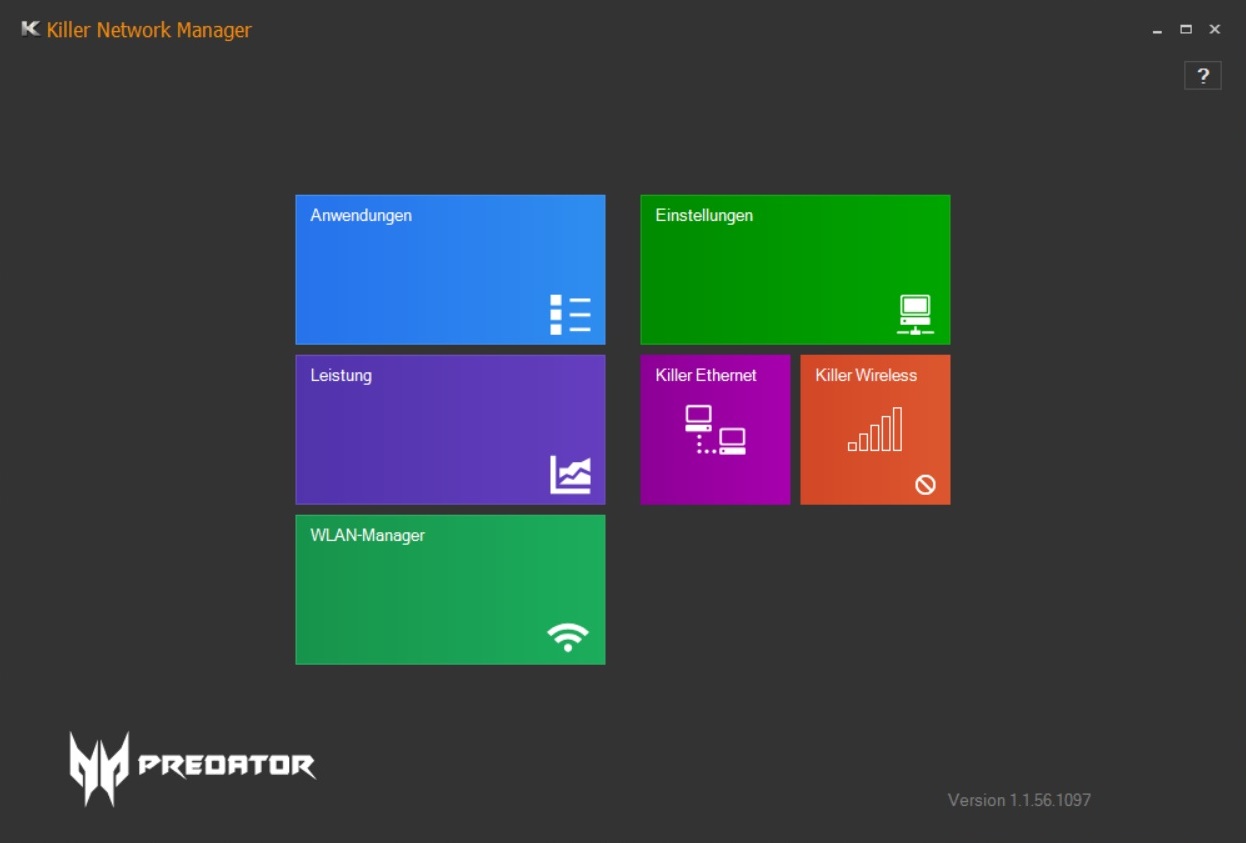The width and height of the screenshot is (1246, 843).
Task: Click the Killer K logo in title bar
Action: (x=30, y=29)
